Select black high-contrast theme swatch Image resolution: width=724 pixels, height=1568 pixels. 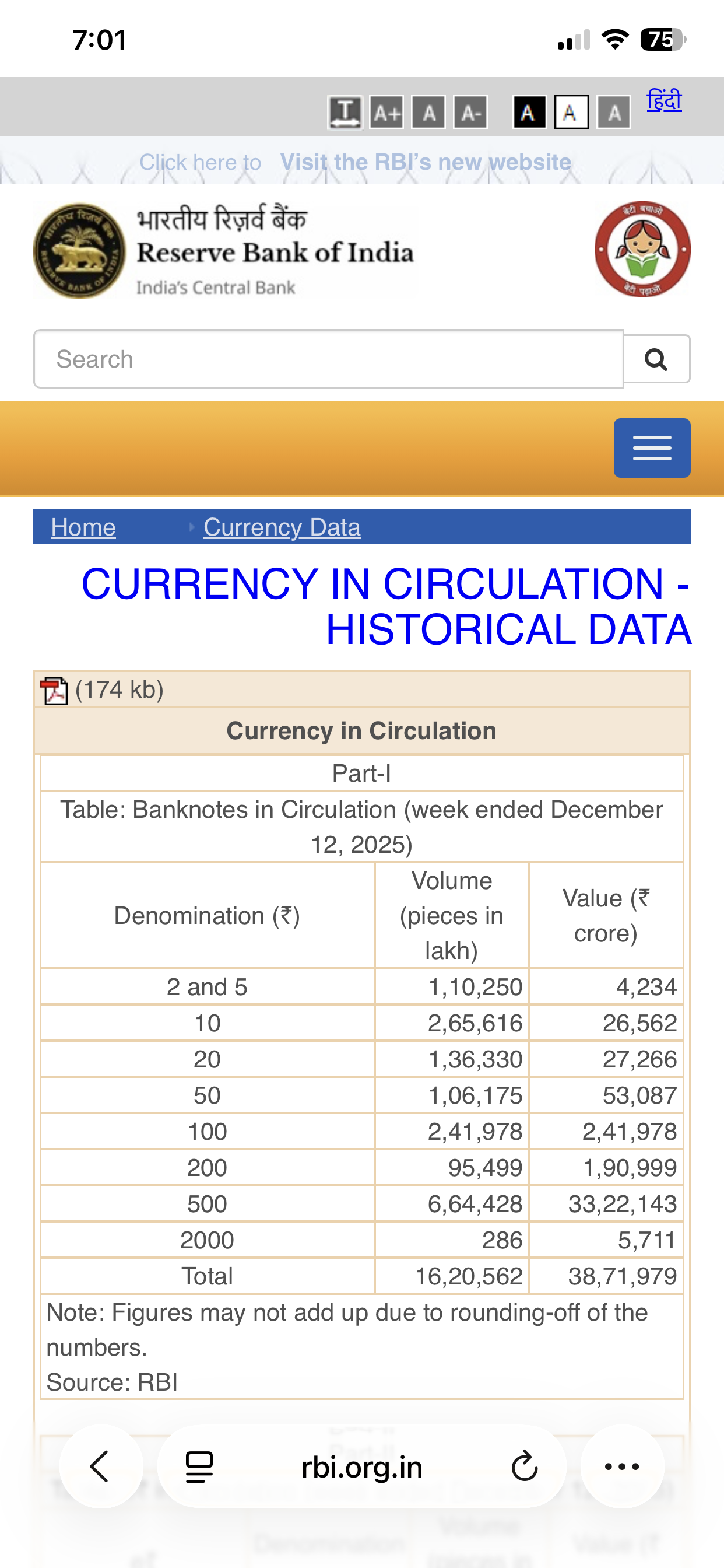pyautogui.click(x=529, y=113)
